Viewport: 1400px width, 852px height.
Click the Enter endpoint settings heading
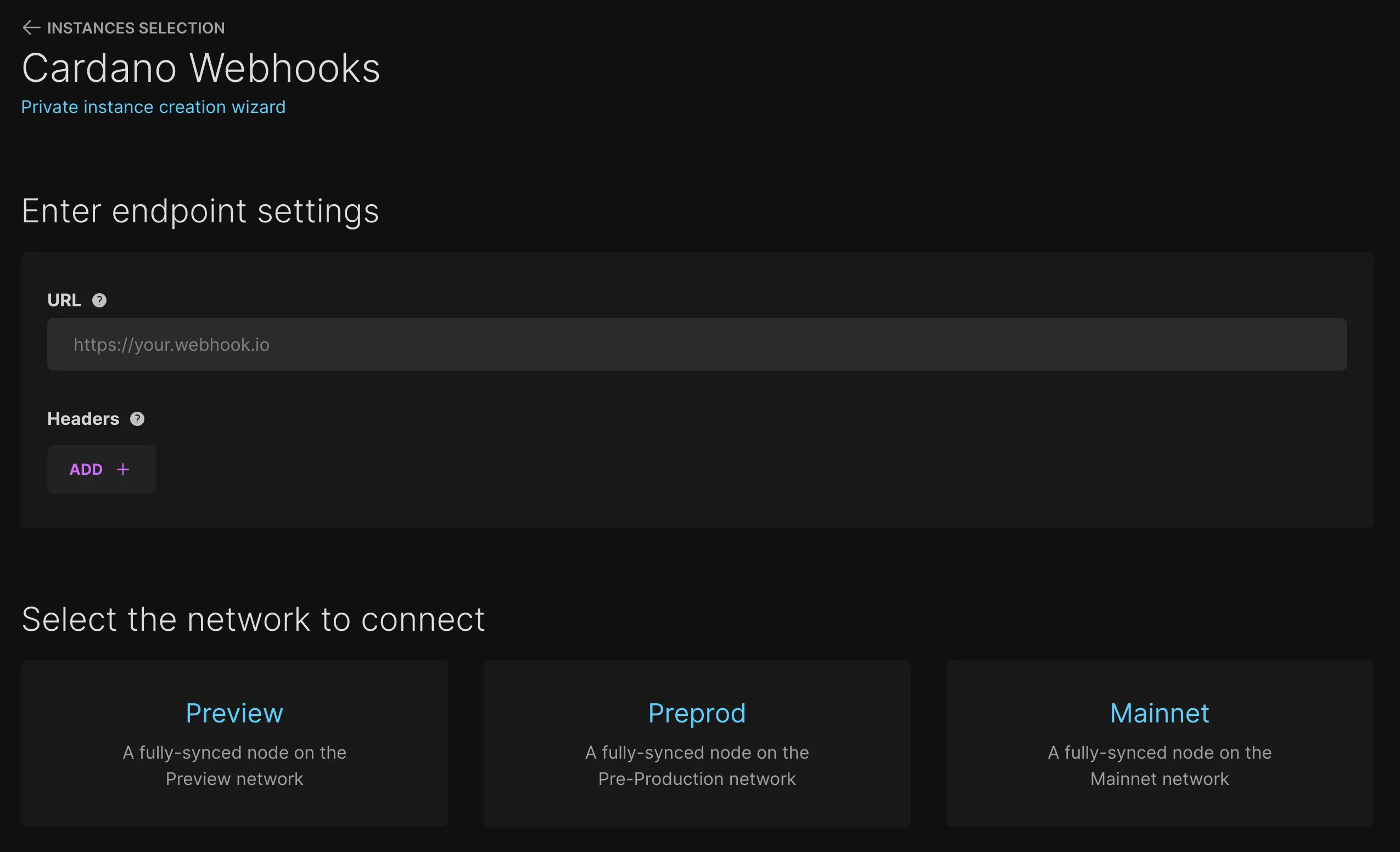pyautogui.click(x=200, y=211)
